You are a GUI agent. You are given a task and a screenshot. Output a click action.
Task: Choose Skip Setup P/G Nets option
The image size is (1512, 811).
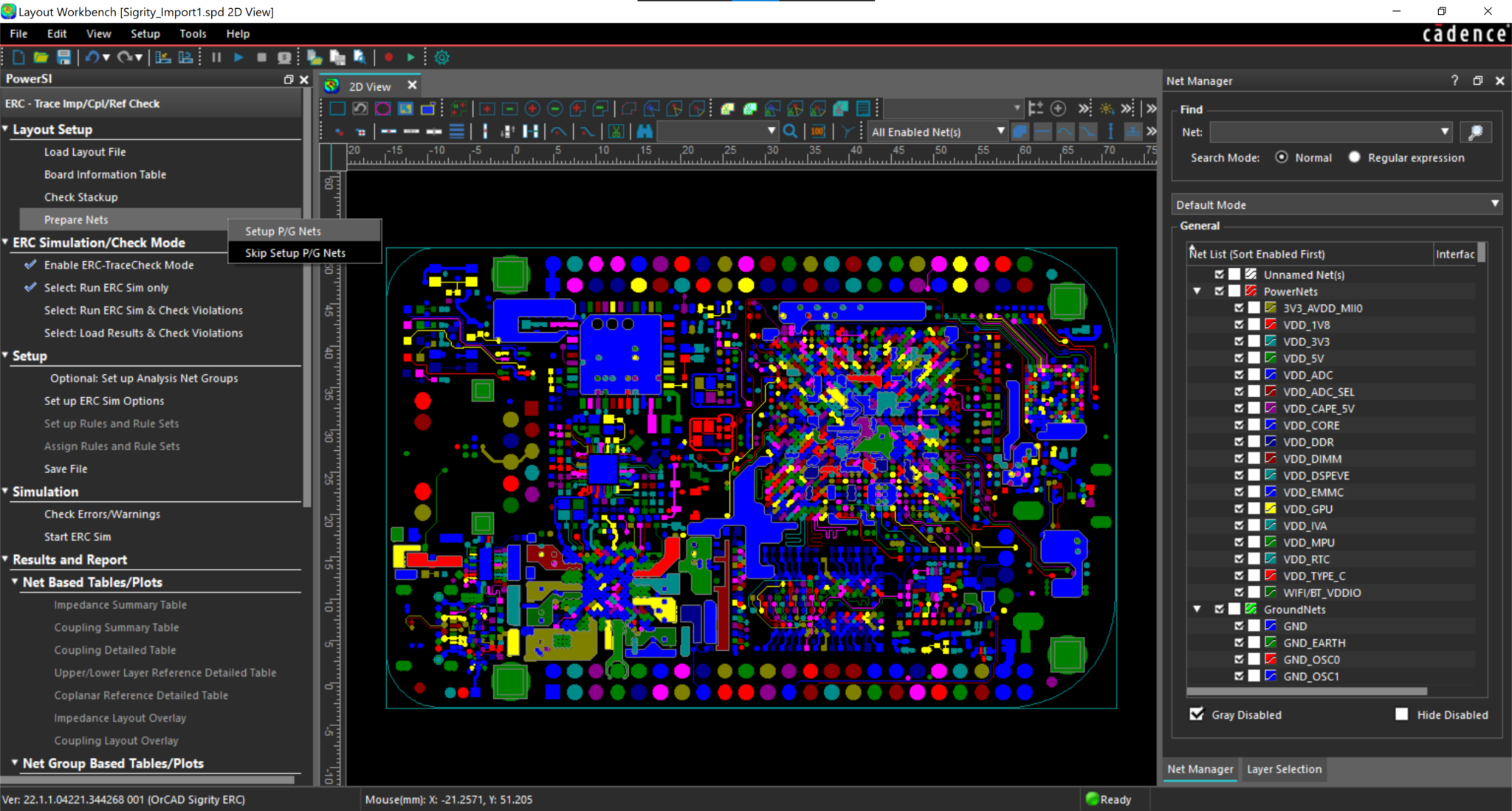point(295,252)
